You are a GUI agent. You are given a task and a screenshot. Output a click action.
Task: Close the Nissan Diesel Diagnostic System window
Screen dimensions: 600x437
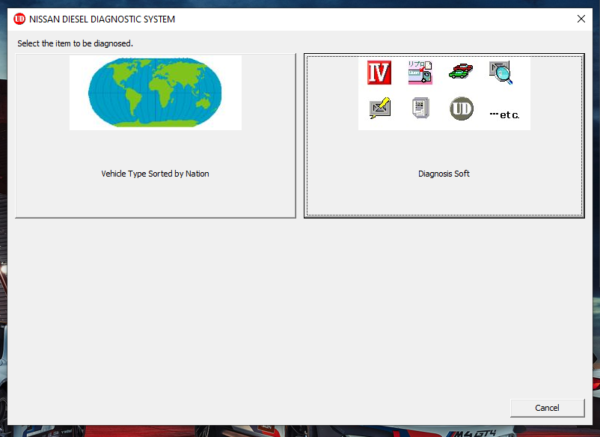point(581,19)
